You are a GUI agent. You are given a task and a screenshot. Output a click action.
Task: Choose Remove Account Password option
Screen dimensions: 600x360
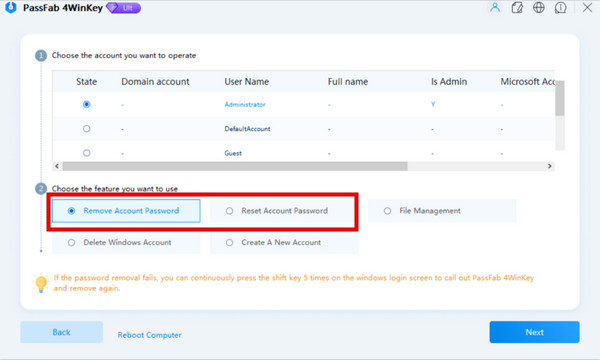(126, 211)
